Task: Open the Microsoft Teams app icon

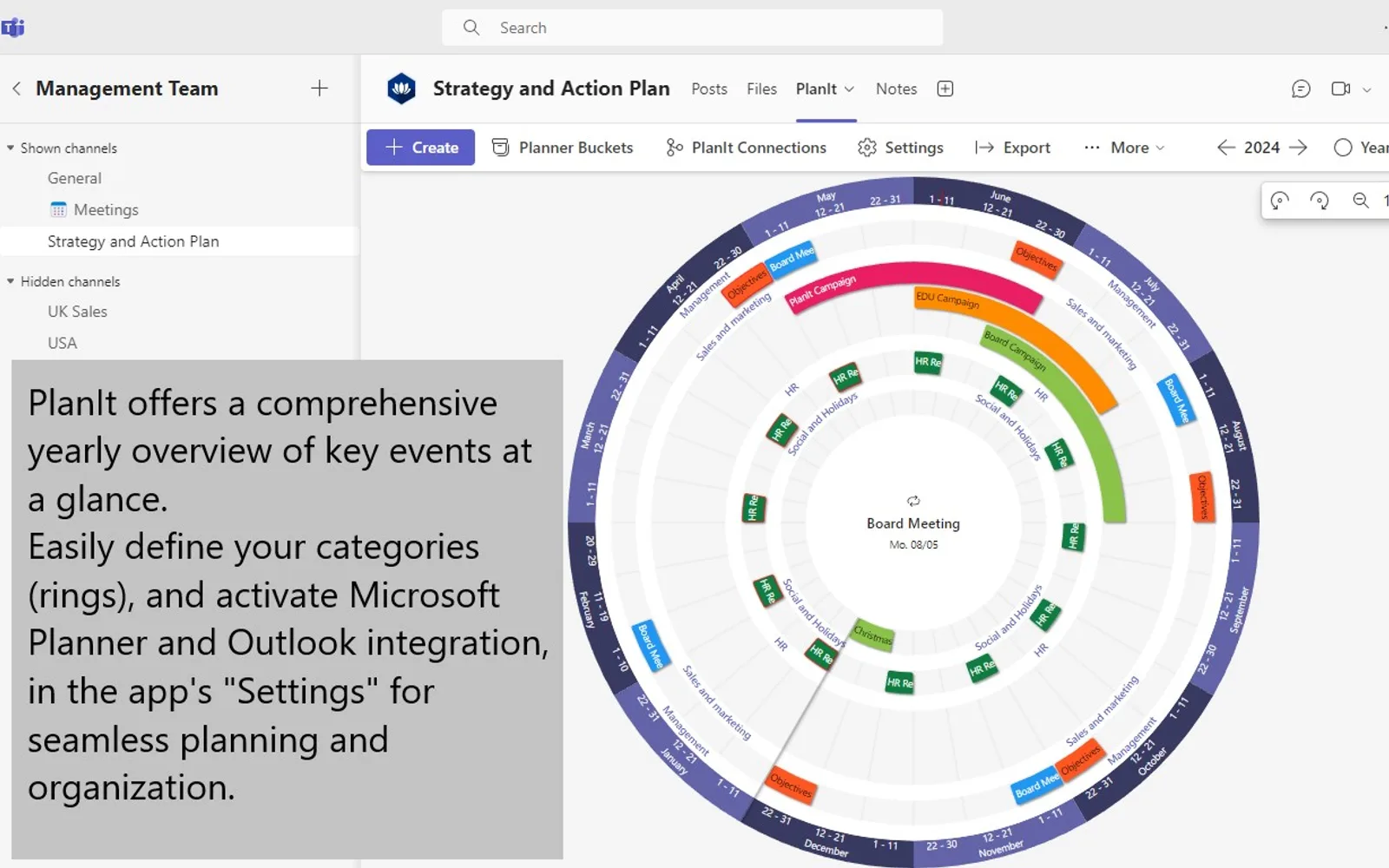Action: point(13,28)
